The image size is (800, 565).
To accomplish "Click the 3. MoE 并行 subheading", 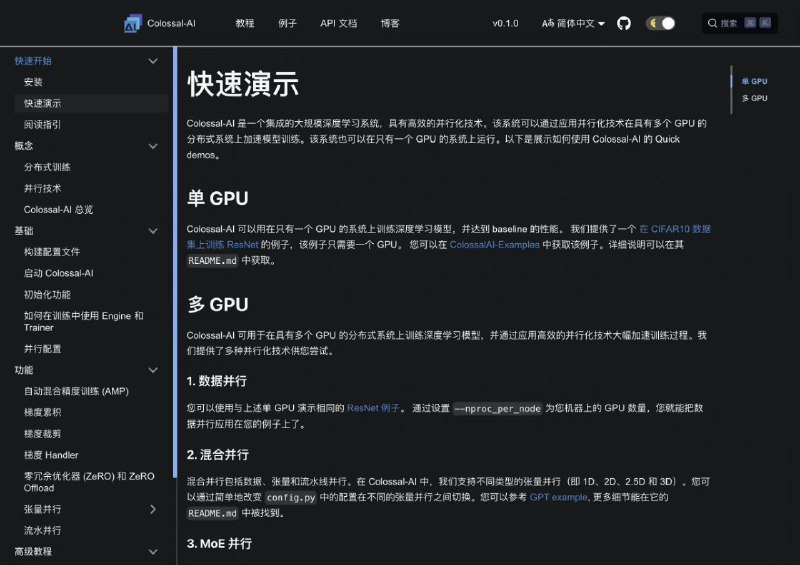I will point(219,544).
